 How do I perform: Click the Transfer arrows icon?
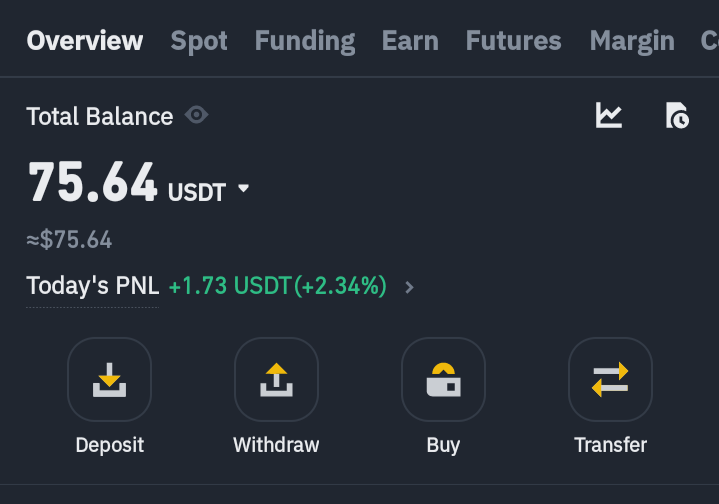pos(610,379)
